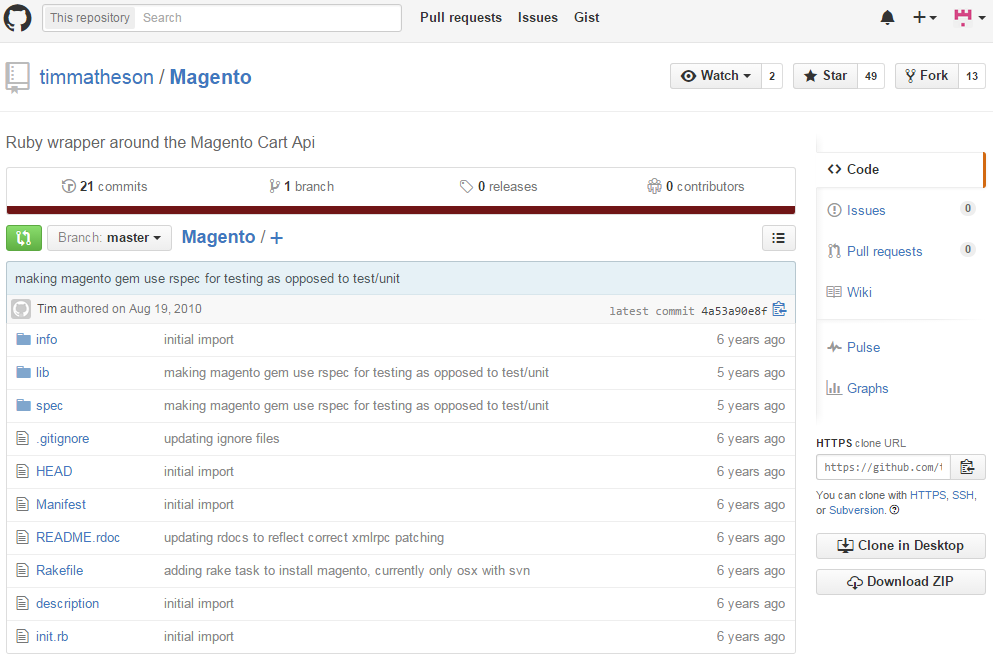Open the lib folder
The width and height of the screenshot is (993, 657).
42,373
